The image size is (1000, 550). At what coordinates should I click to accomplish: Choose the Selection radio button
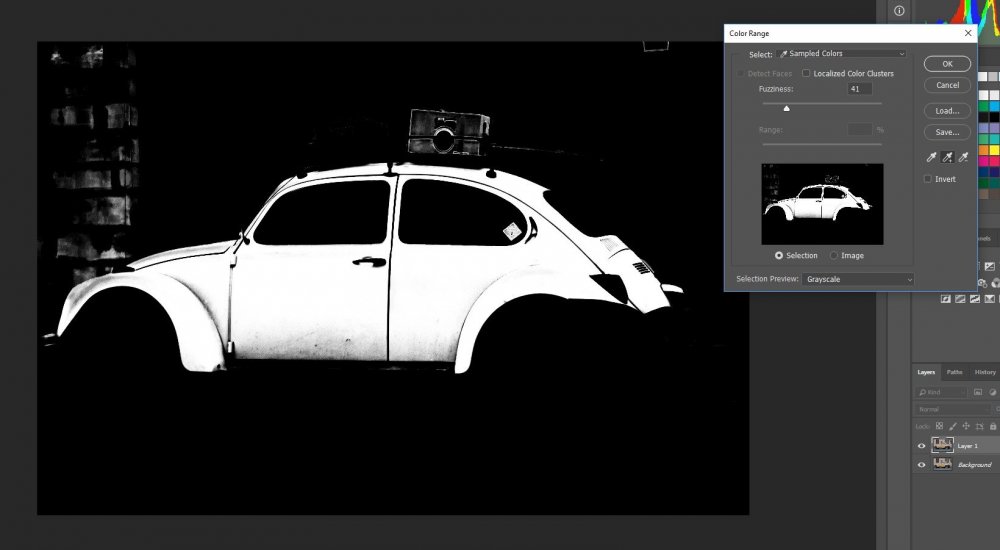coord(779,255)
